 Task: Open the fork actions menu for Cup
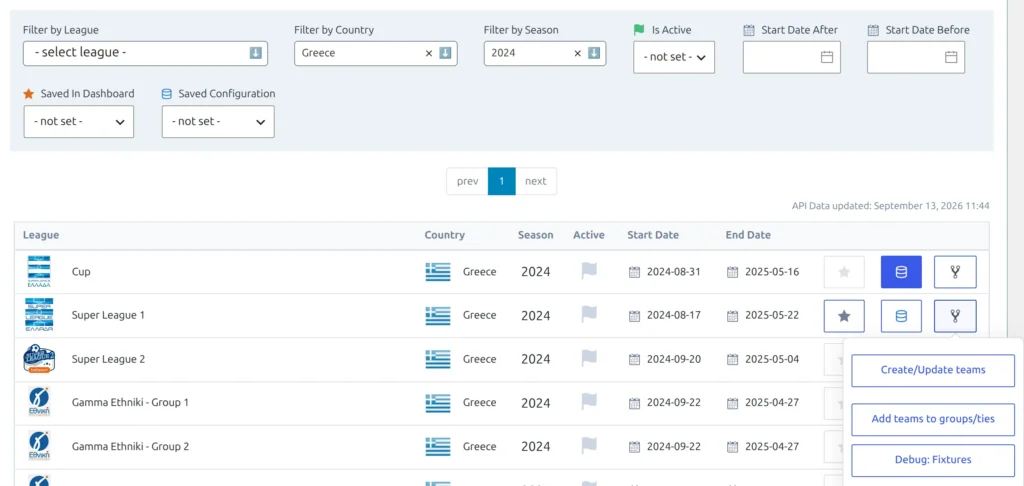(x=955, y=272)
